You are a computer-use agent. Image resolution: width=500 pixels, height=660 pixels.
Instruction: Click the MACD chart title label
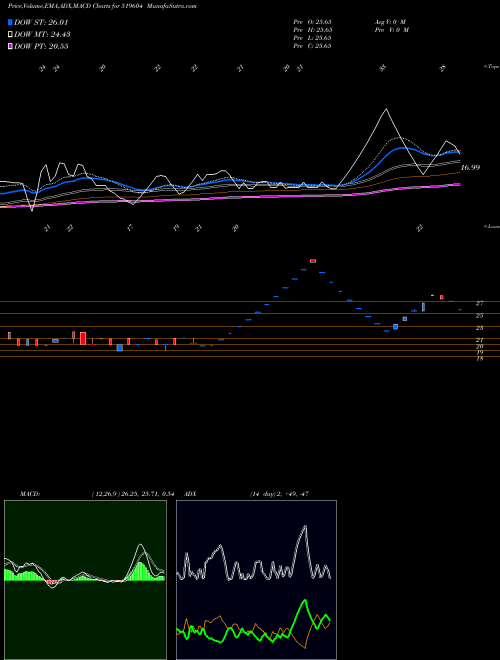click(x=29, y=494)
